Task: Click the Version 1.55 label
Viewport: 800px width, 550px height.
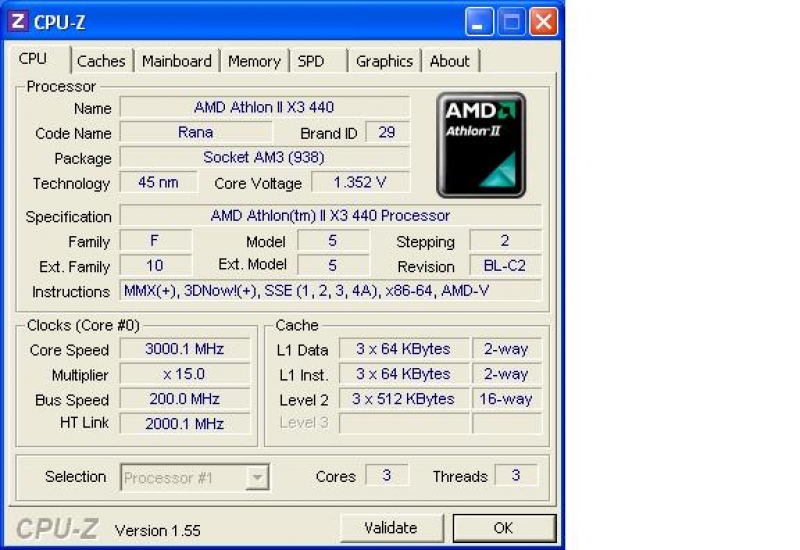Action: tap(158, 531)
